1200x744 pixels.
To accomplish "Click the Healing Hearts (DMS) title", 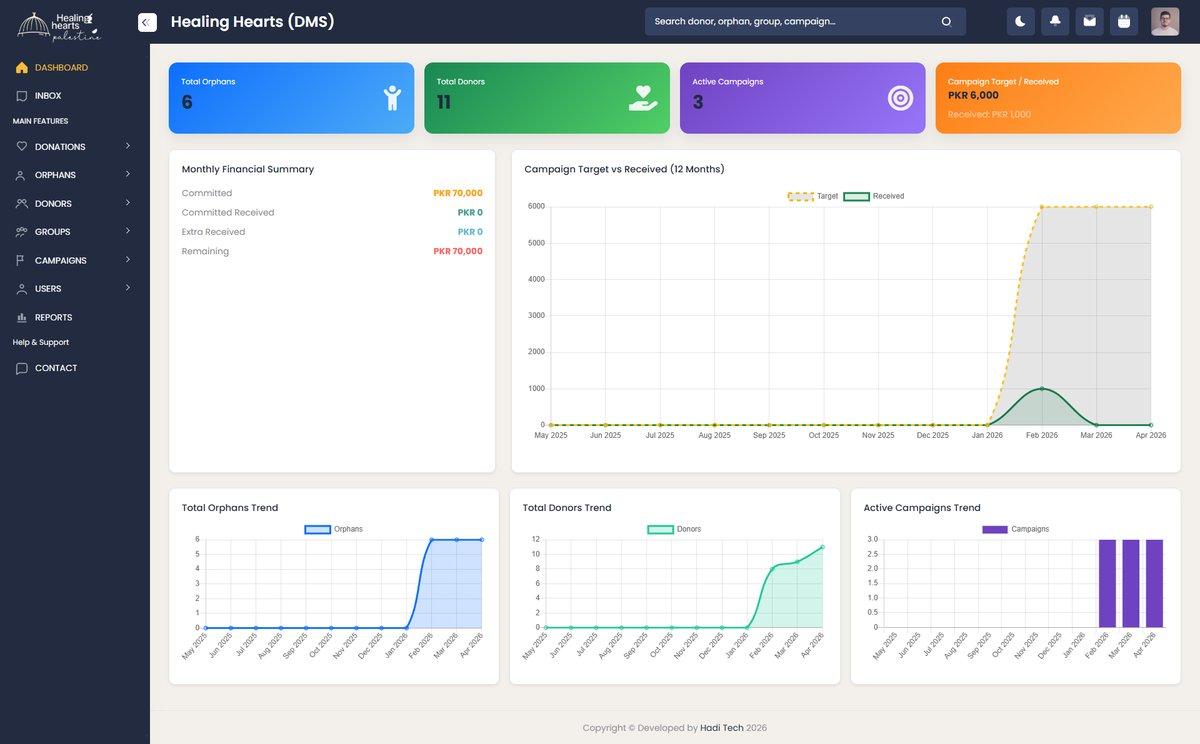I will coord(253,22).
